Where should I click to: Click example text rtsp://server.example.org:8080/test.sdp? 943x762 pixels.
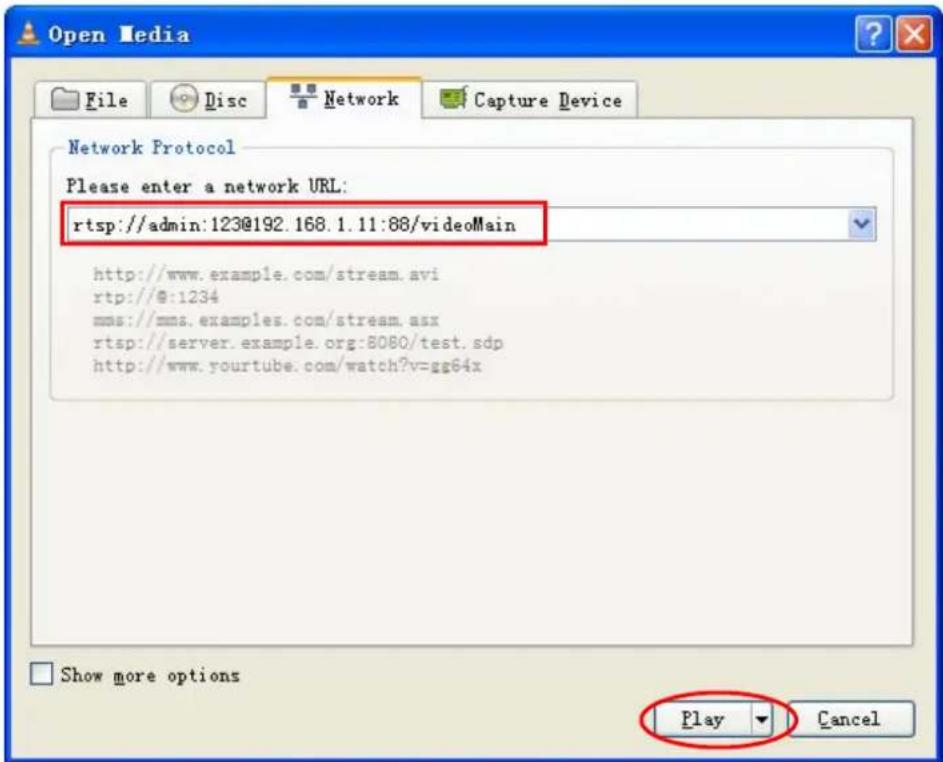298,343
